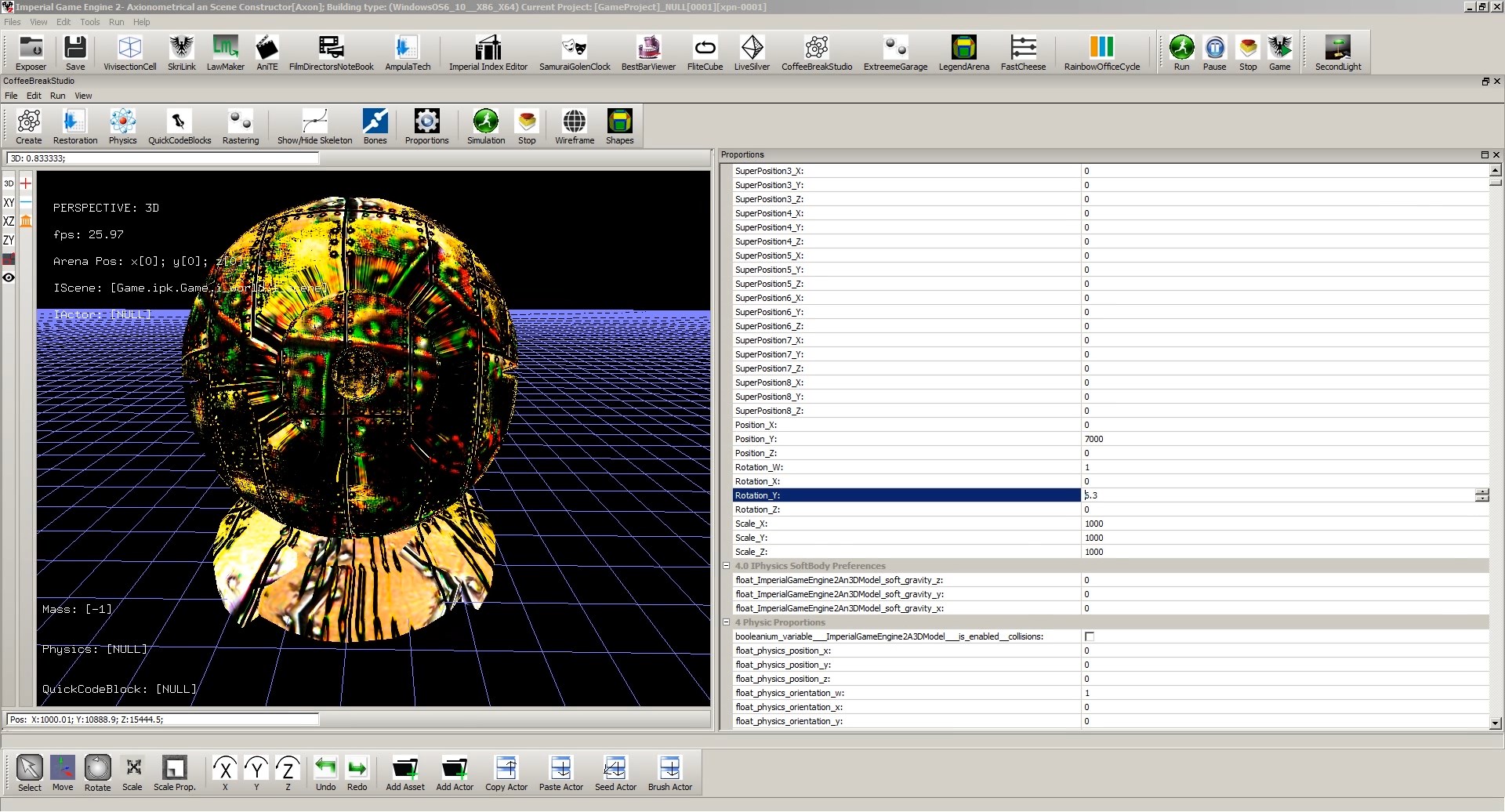Open LiveSilver module
The height and width of the screenshot is (812, 1505).
tap(752, 53)
